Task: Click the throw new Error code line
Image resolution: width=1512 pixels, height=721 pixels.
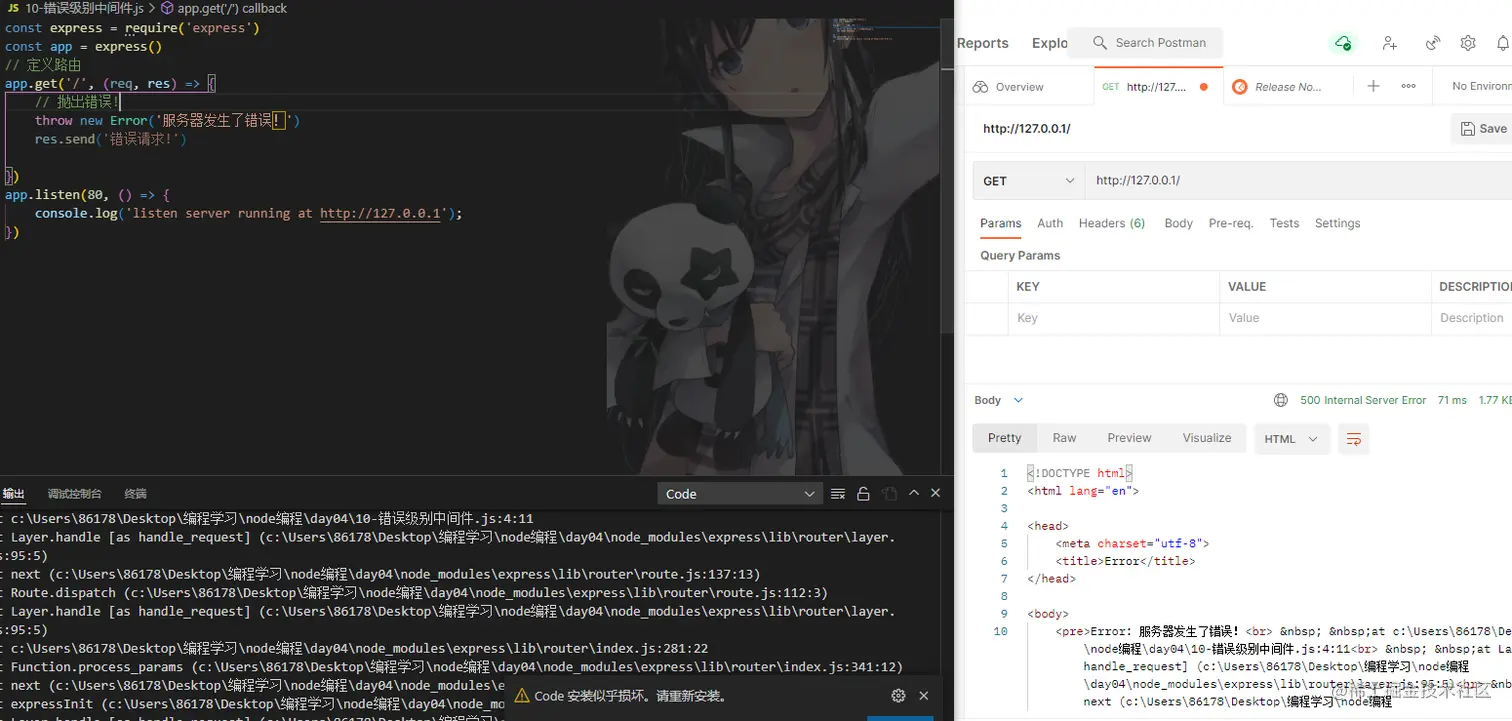Action: (x=167, y=120)
